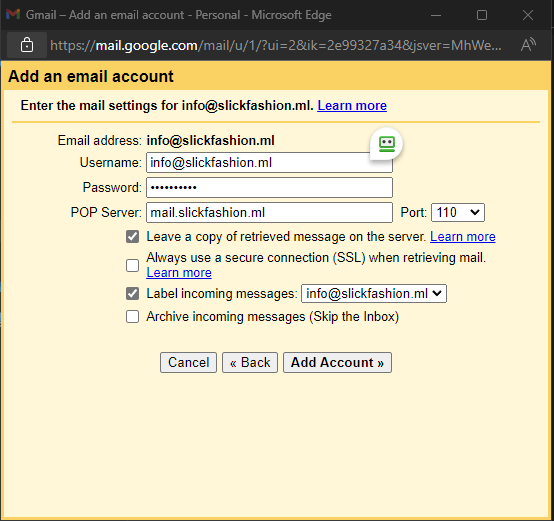
Task: Maximize the Edge window
Action: (x=482, y=15)
